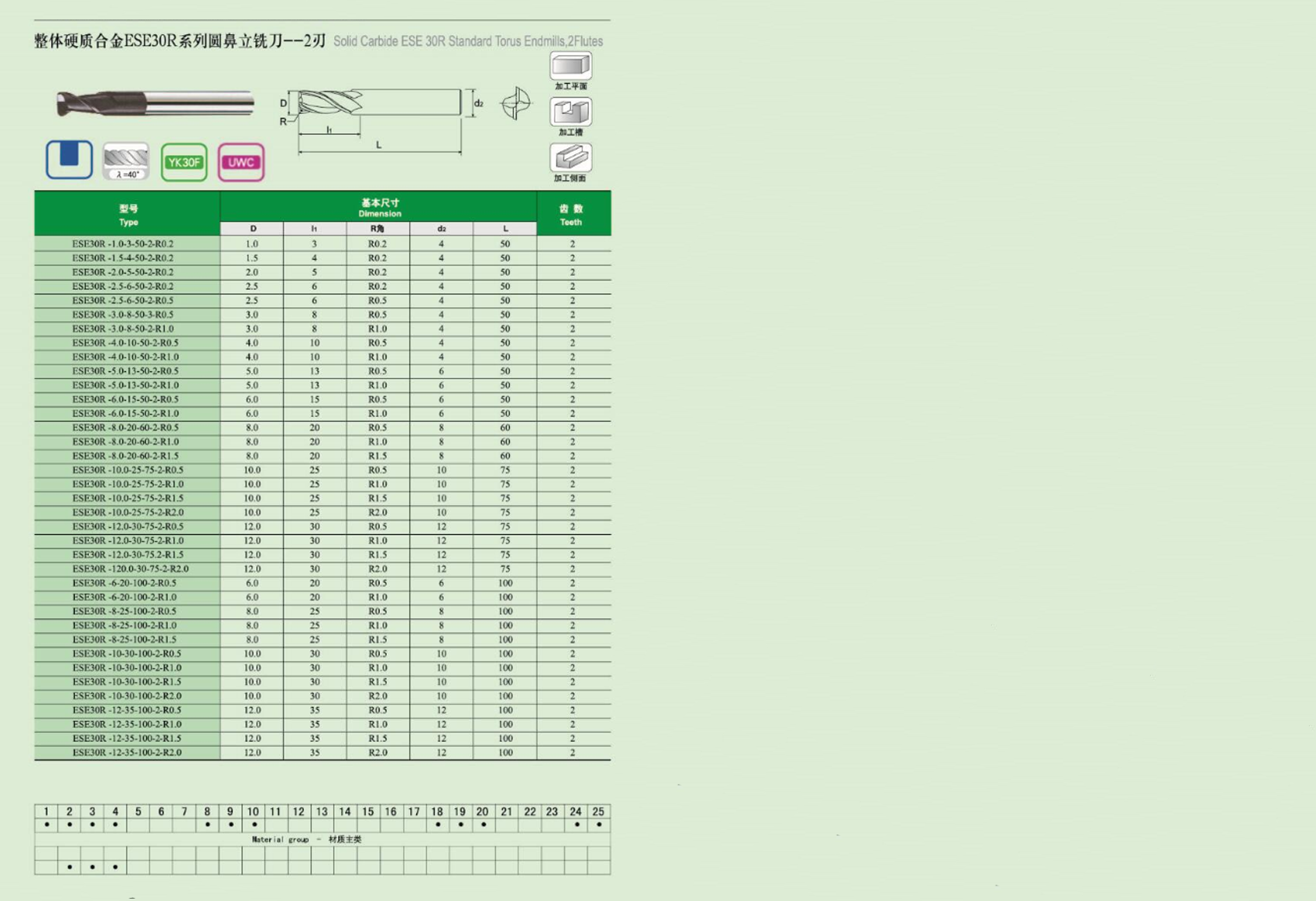Click the Teeth column header
Image resolution: width=1316 pixels, height=901 pixels.
coord(571,215)
